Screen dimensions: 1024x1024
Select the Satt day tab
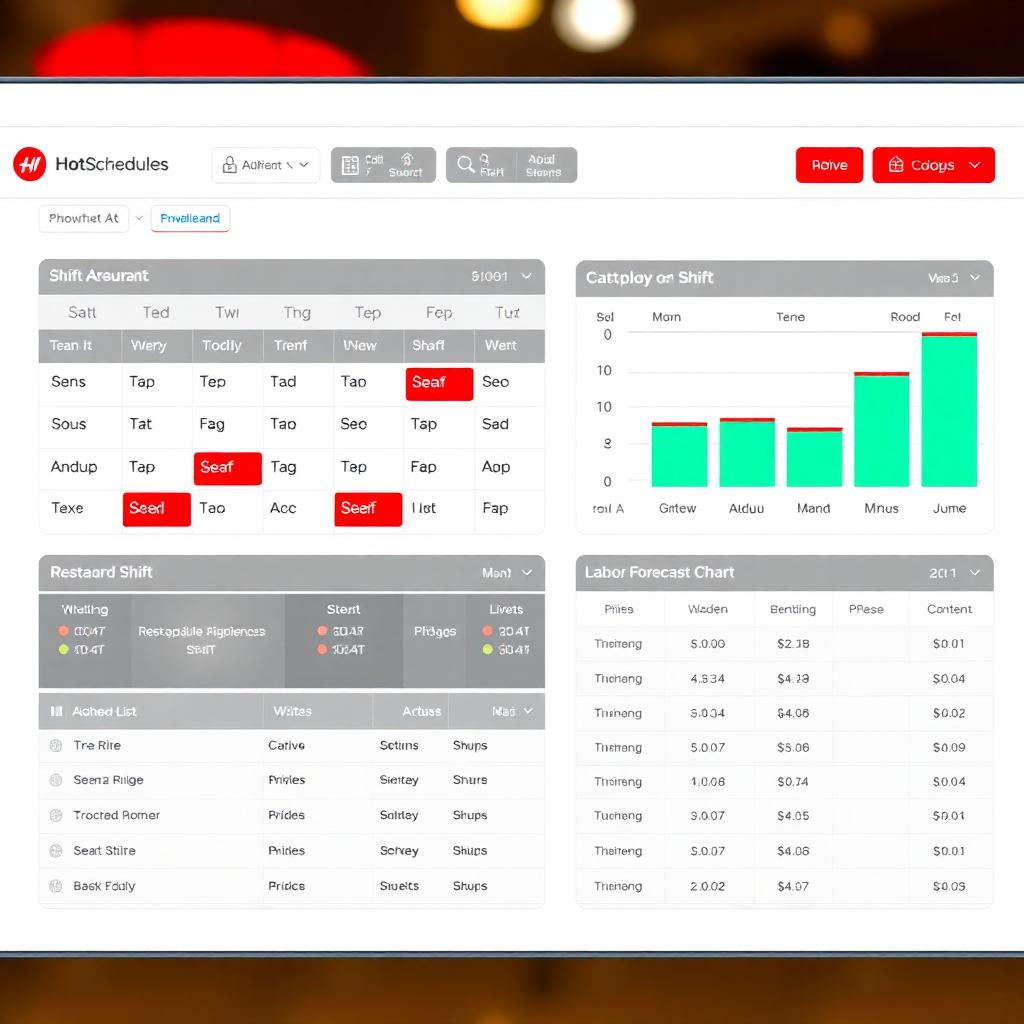[x=82, y=312]
